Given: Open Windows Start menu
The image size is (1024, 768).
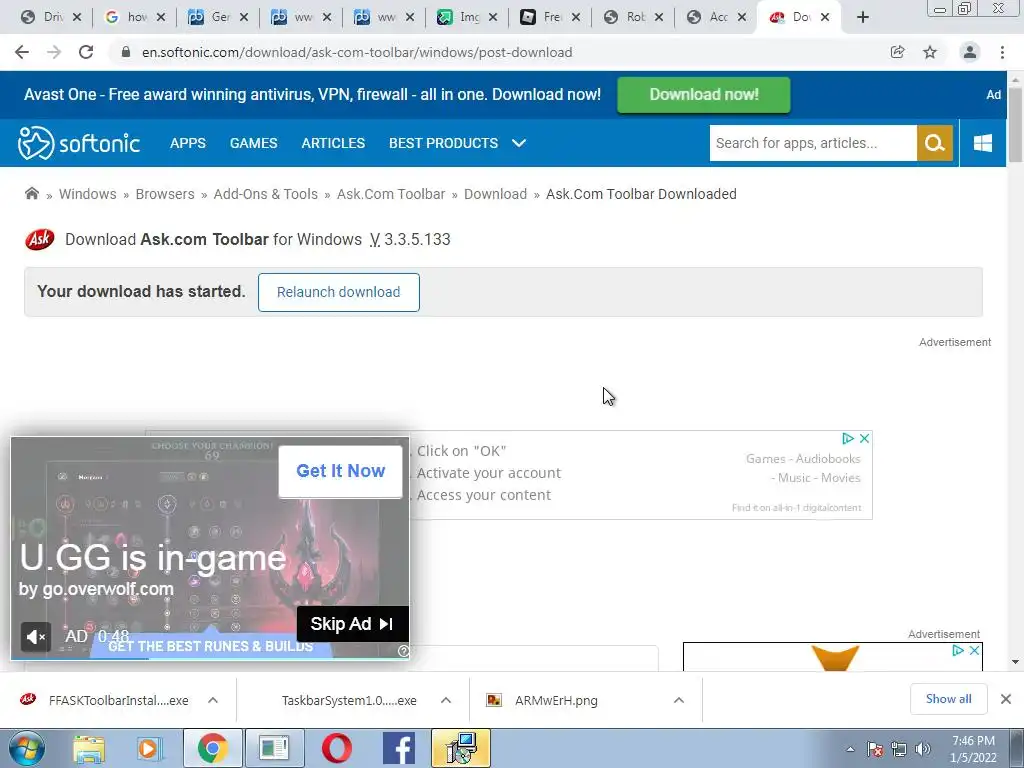Looking at the screenshot, I should (26, 748).
